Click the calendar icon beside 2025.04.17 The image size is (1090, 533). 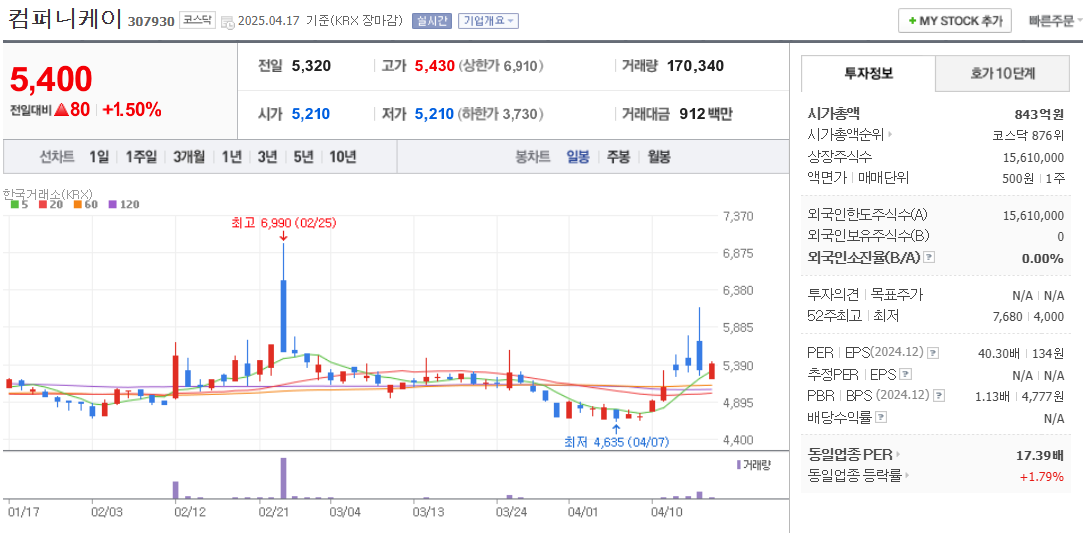click(x=227, y=22)
